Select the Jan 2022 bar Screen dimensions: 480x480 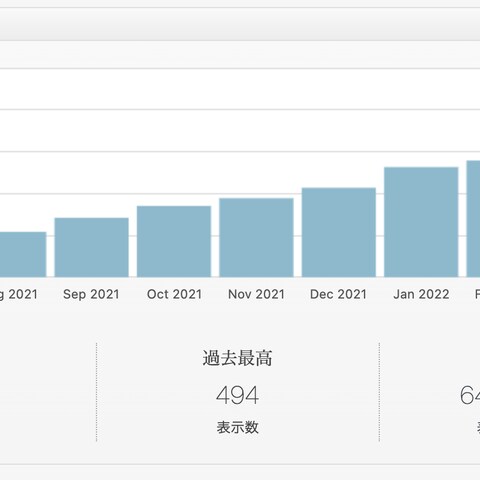[421, 222]
